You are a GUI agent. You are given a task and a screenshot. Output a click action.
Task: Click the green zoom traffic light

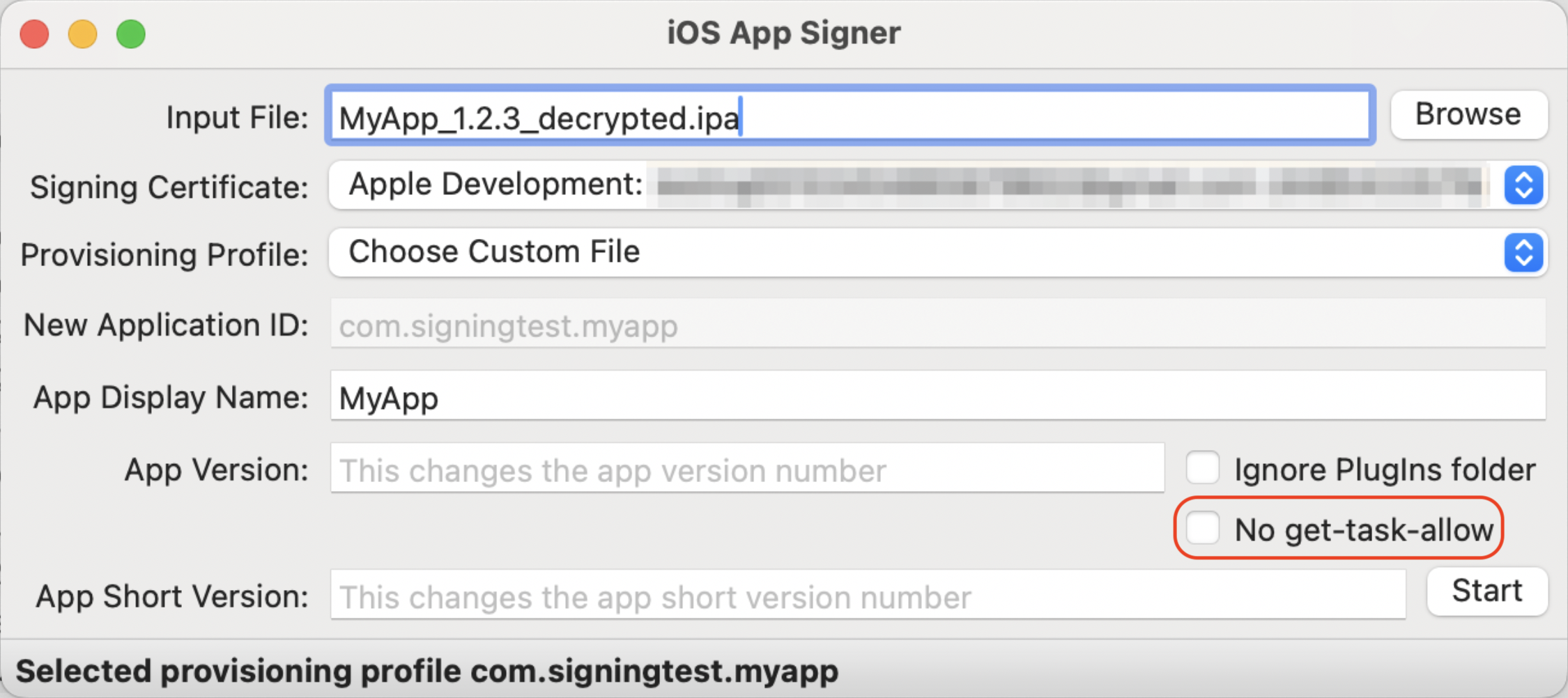point(131,33)
